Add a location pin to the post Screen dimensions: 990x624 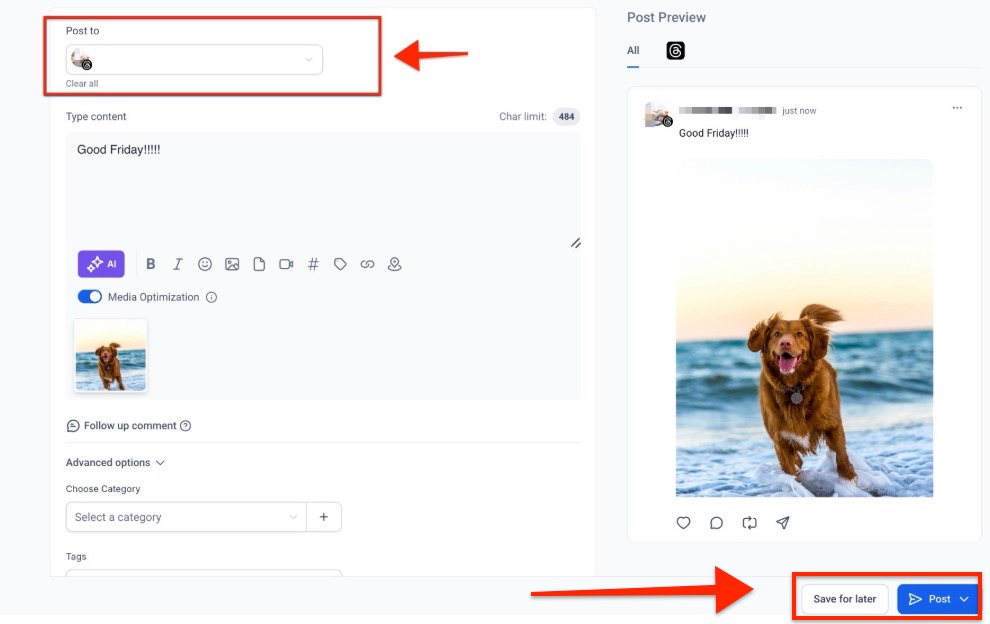pos(395,264)
